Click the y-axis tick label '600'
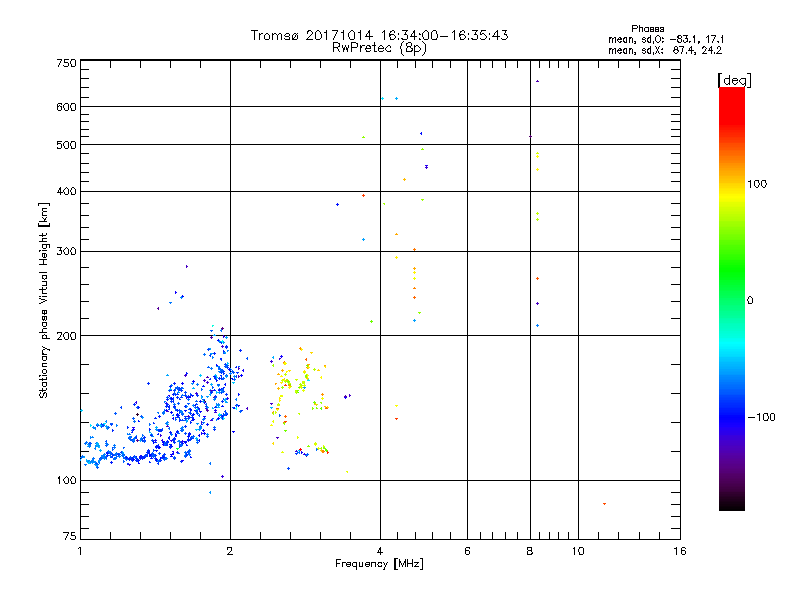Viewport: 800px width, 600px height. pos(66,107)
